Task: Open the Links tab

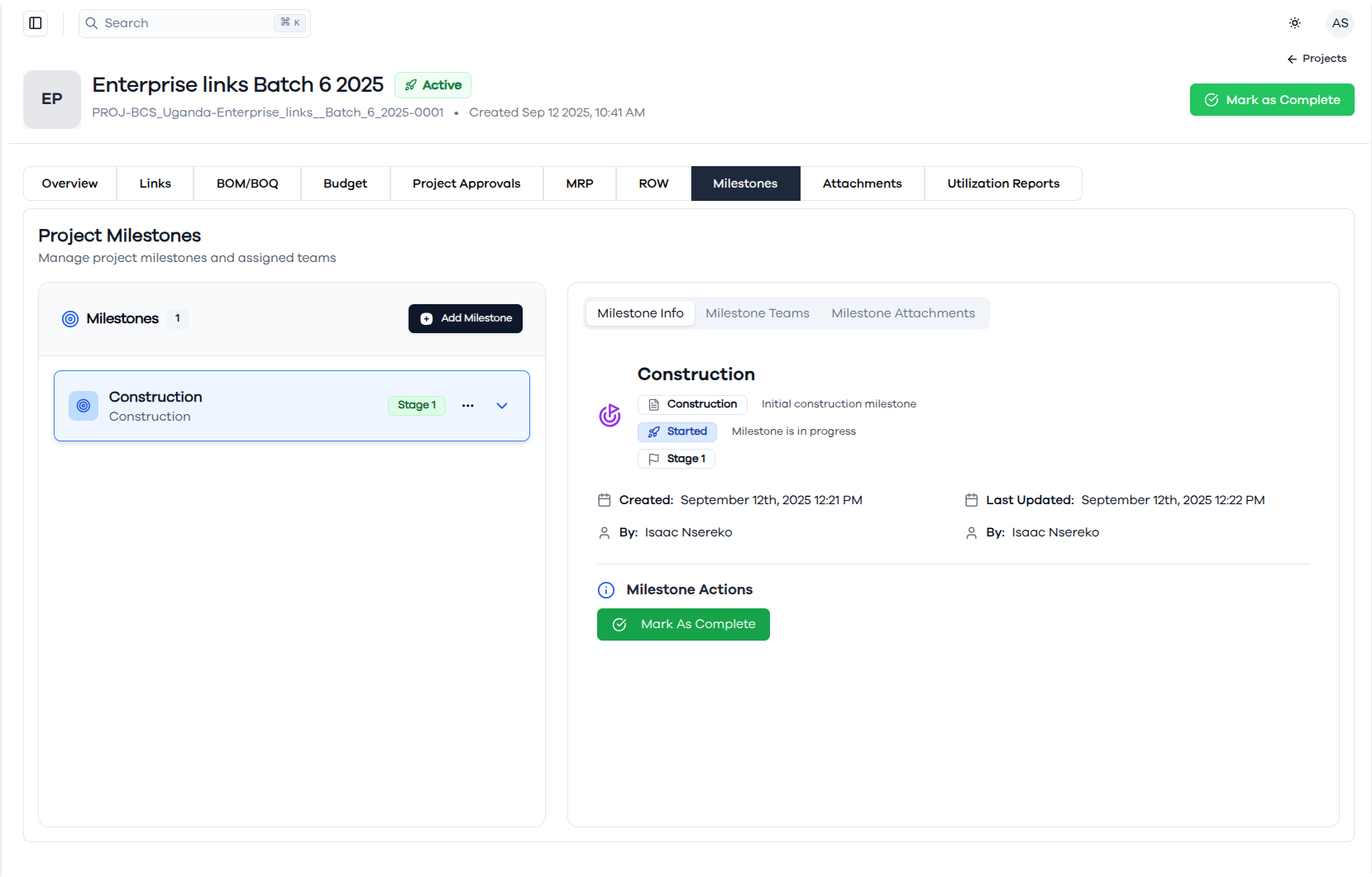Action: point(155,184)
